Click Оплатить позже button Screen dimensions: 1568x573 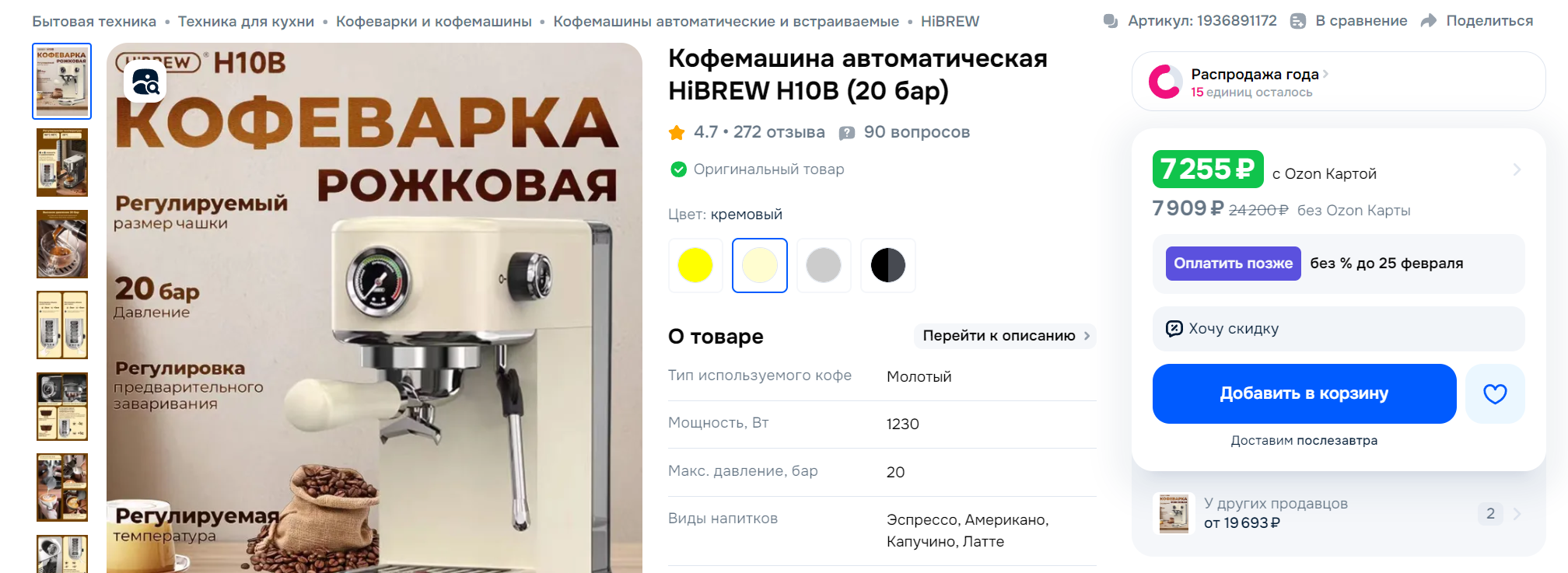1233,264
